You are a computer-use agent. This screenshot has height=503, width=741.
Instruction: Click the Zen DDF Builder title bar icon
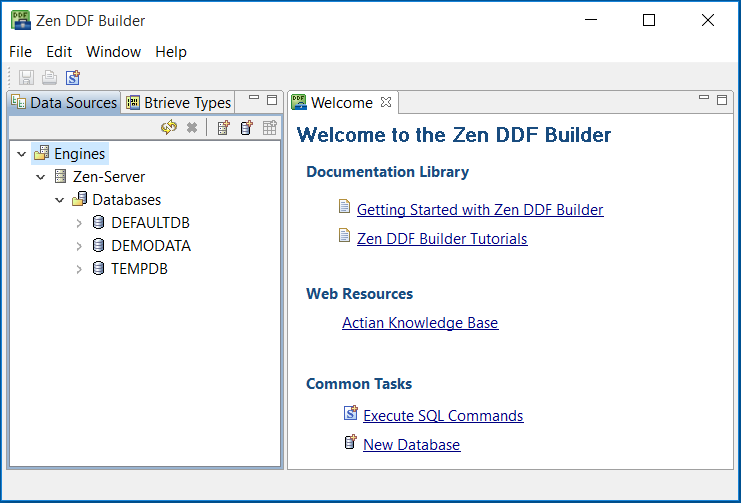[x=20, y=20]
